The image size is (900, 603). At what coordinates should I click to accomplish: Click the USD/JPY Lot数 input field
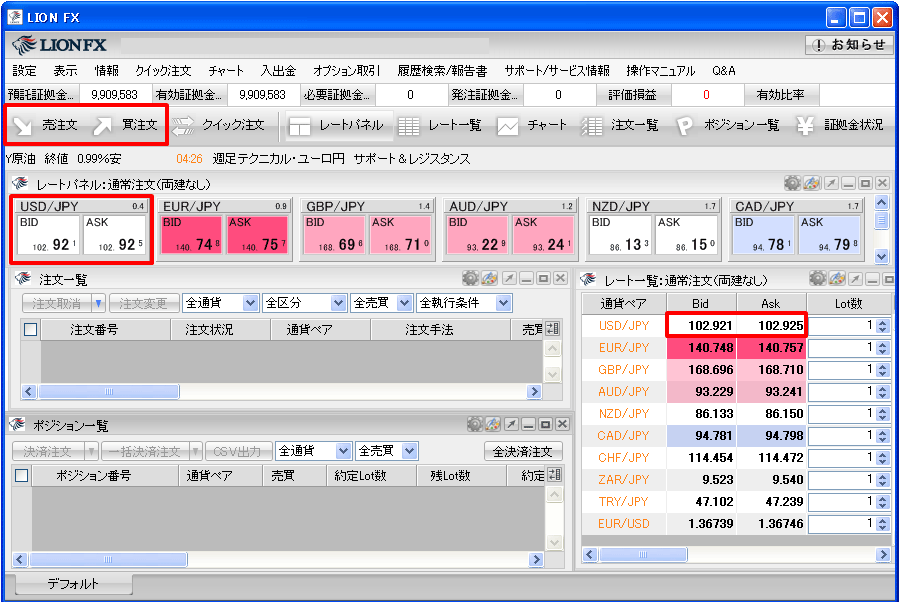(841, 325)
